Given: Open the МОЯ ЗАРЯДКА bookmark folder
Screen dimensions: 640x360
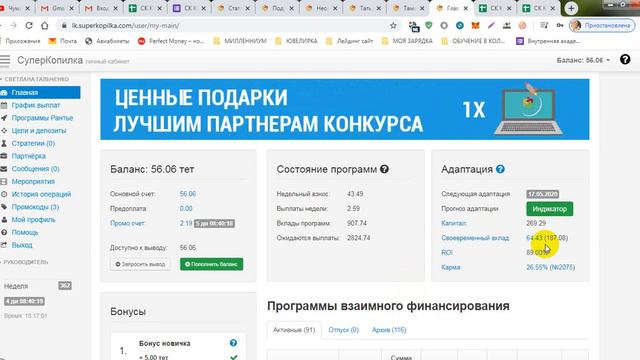Looking at the screenshot, I should [x=407, y=41].
